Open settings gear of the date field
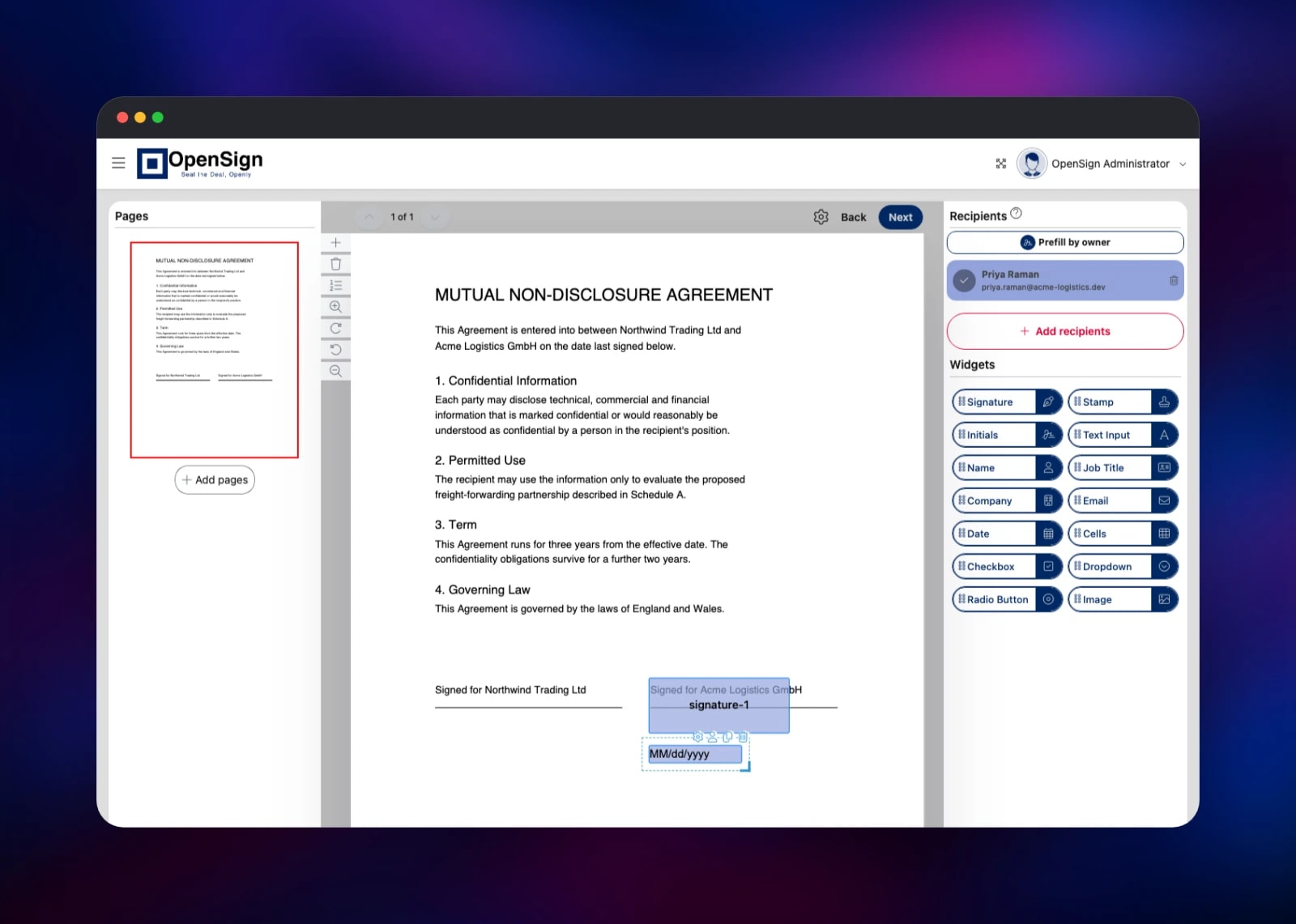Image resolution: width=1296 pixels, height=924 pixels. [x=697, y=737]
